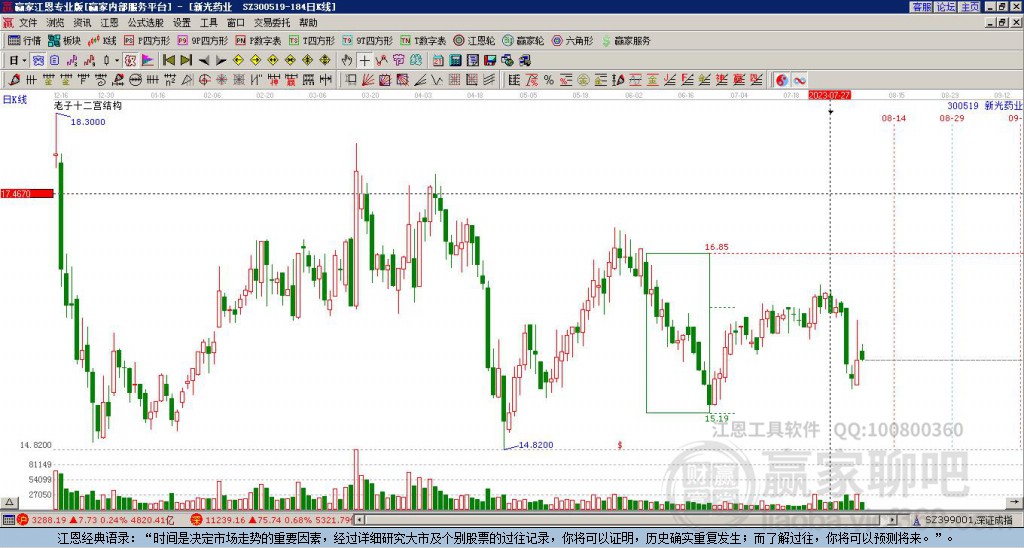
Task: Click the 板块 toolbar button
Action: click(64, 40)
